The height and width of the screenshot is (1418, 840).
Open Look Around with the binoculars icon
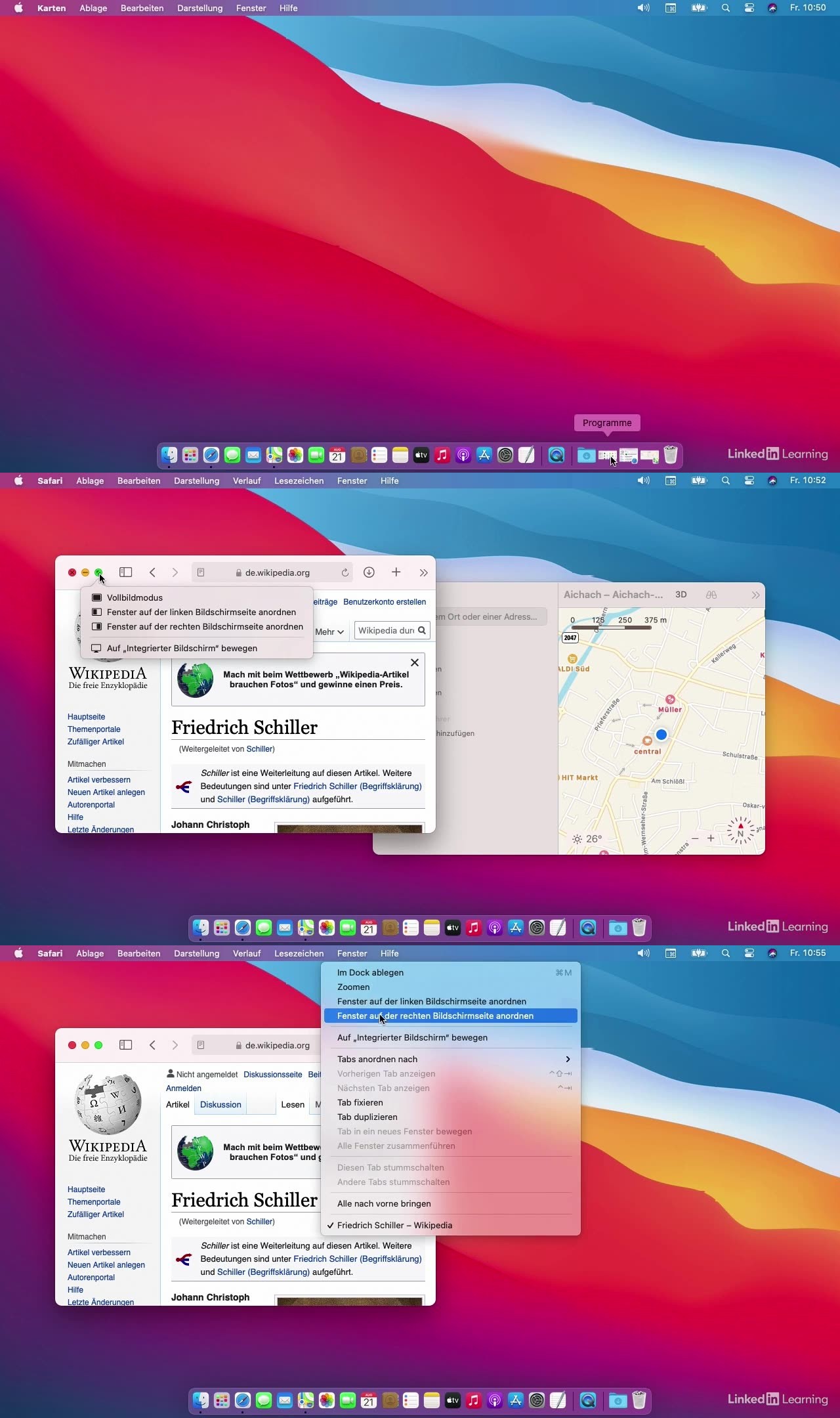pyautogui.click(x=711, y=595)
